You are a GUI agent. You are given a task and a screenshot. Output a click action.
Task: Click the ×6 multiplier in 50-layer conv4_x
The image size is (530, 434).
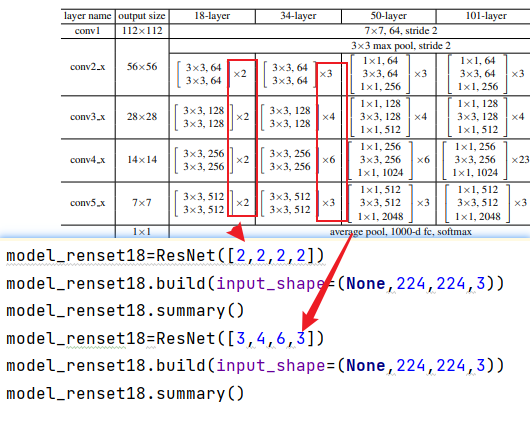(423, 160)
